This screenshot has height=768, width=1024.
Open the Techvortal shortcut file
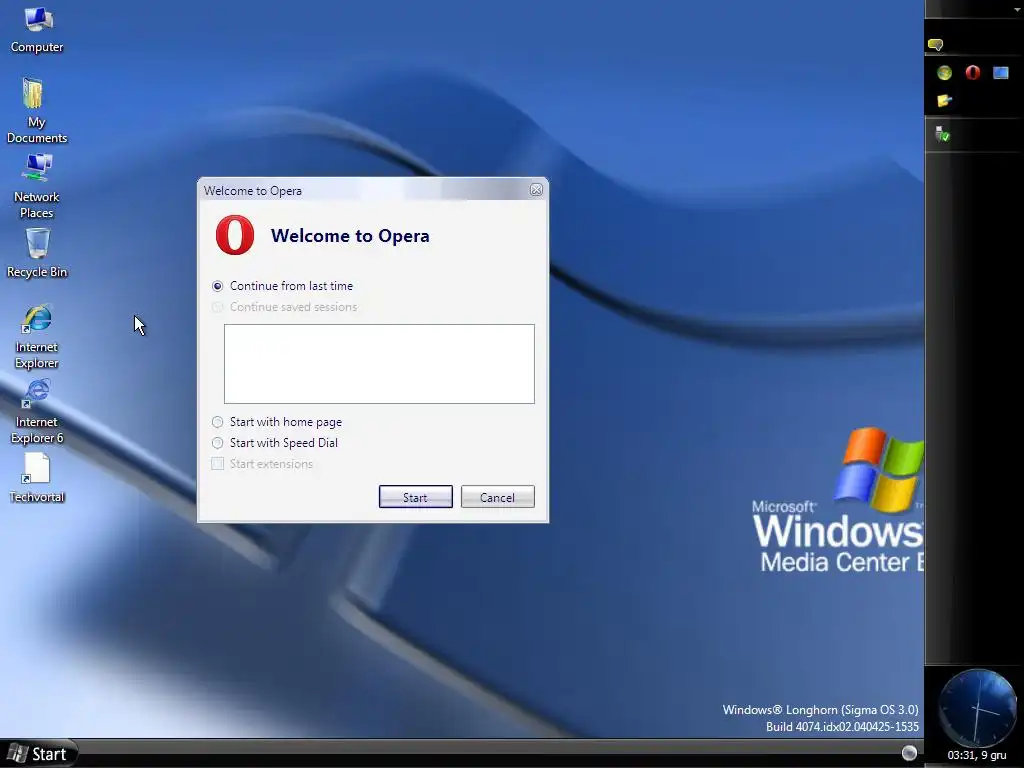tap(37, 477)
